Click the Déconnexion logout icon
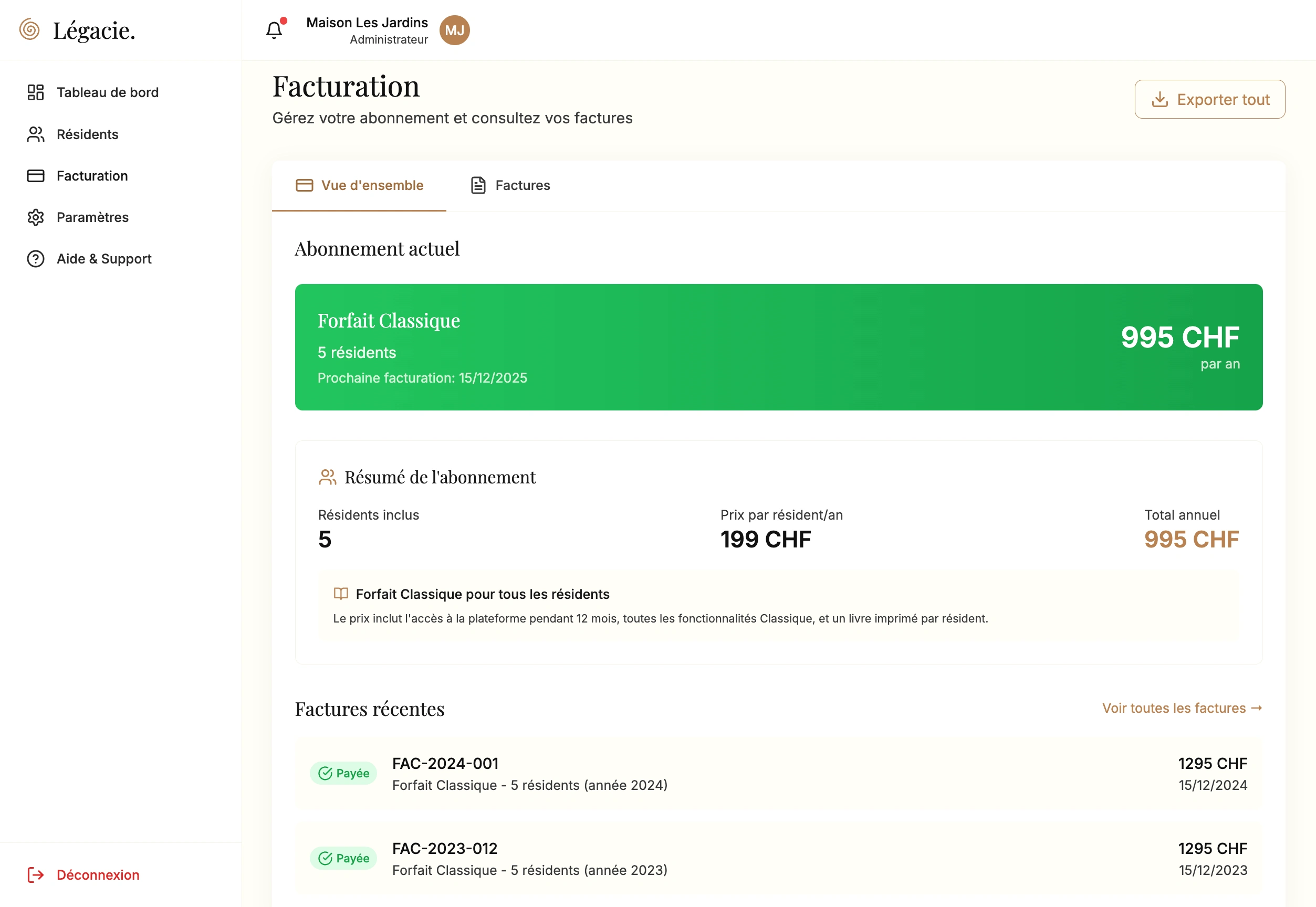 click(35, 875)
